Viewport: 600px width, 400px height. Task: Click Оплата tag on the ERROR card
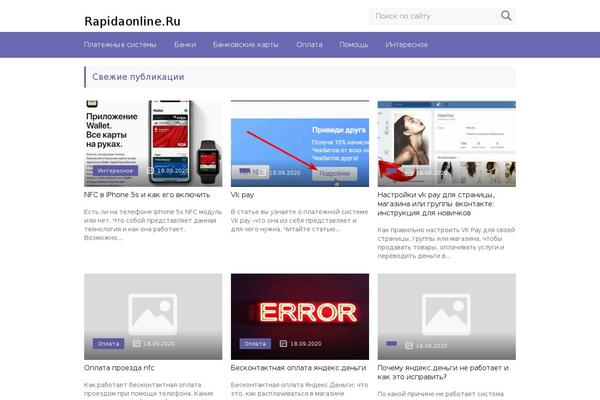coord(255,344)
